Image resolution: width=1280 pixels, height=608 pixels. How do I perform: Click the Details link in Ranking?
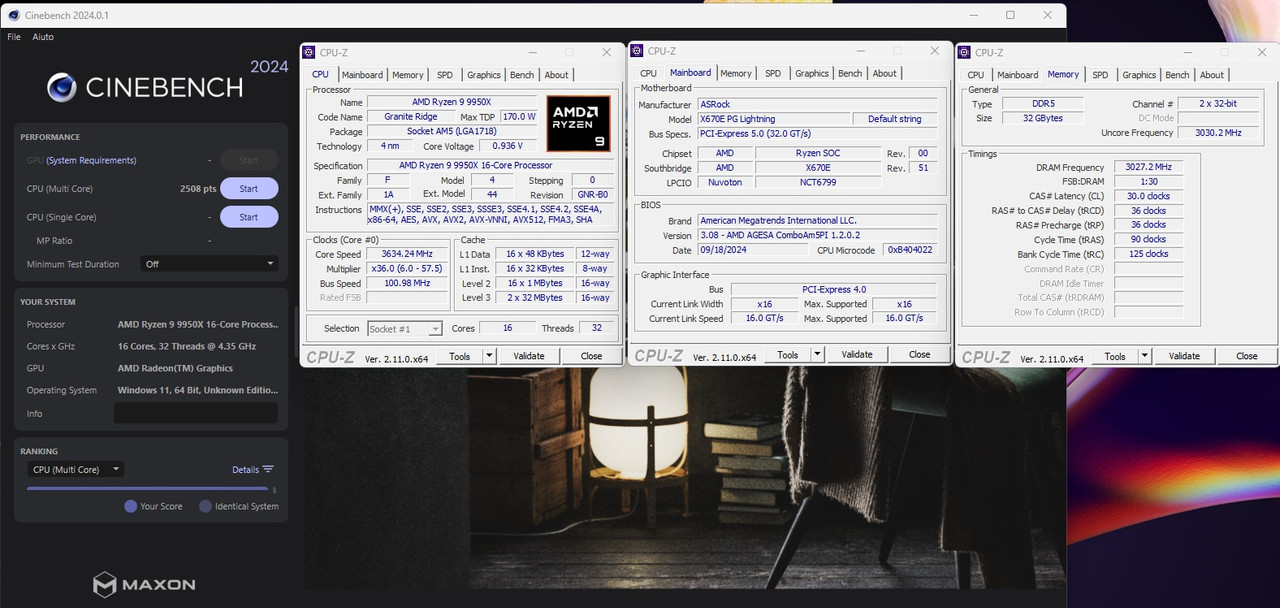click(x=245, y=469)
